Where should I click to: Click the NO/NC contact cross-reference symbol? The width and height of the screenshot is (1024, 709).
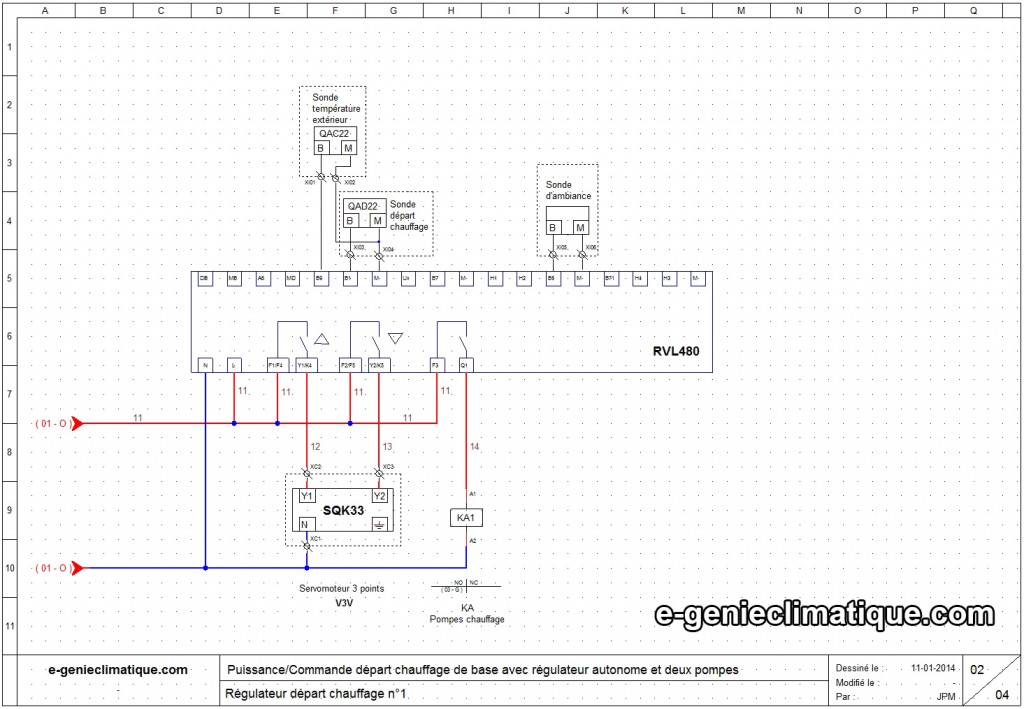click(466, 586)
